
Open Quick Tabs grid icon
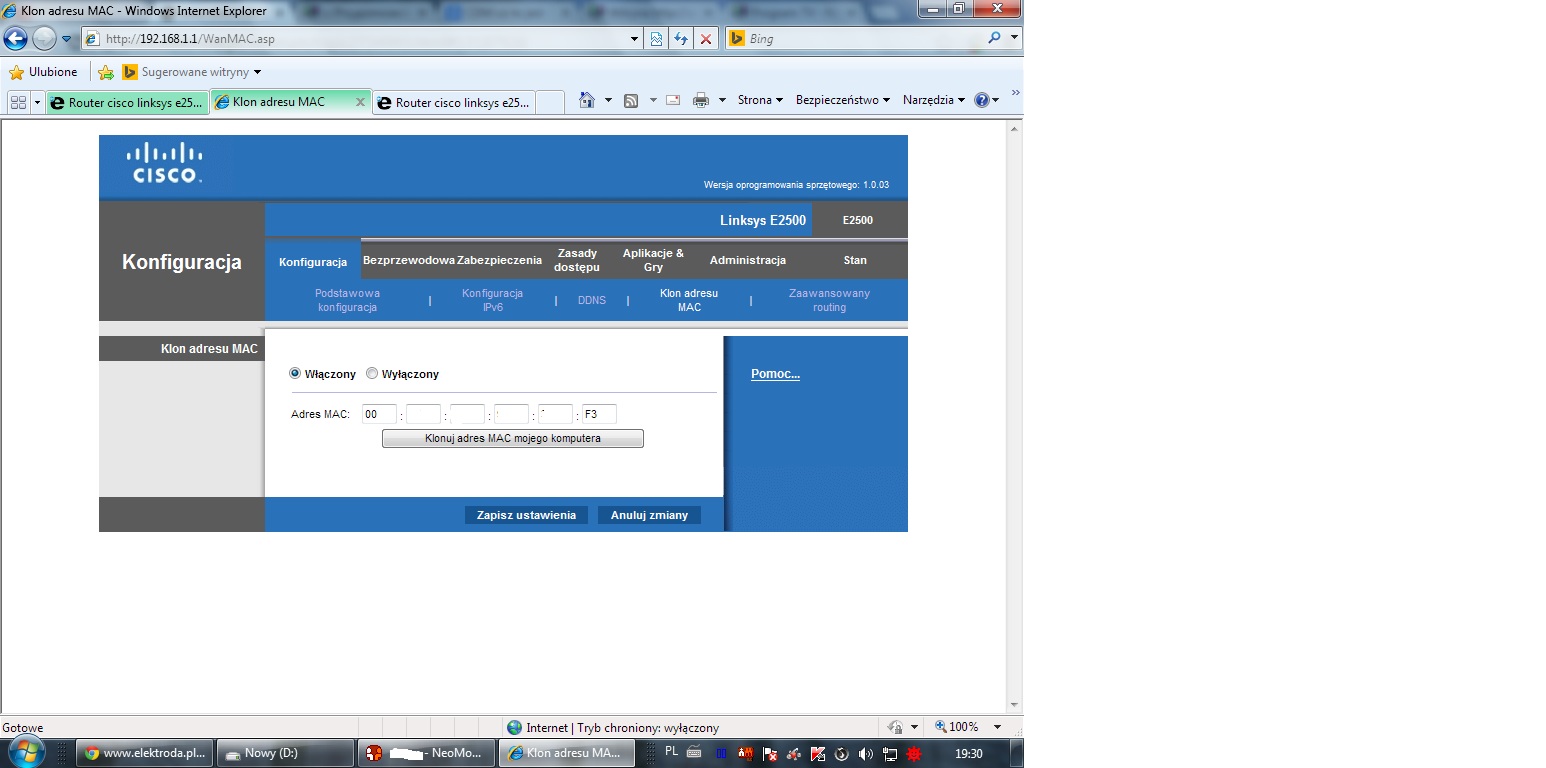click(x=18, y=102)
